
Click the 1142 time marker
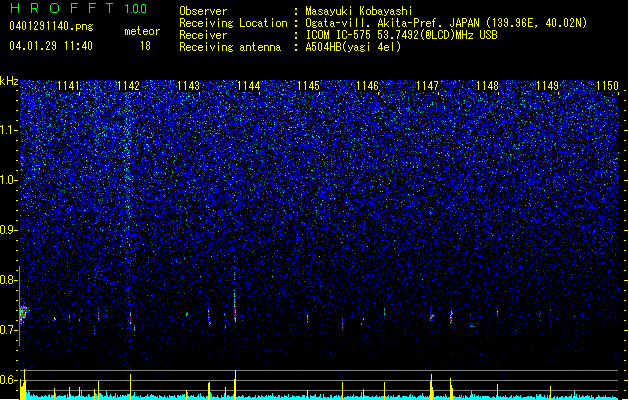tap(128, 86)
